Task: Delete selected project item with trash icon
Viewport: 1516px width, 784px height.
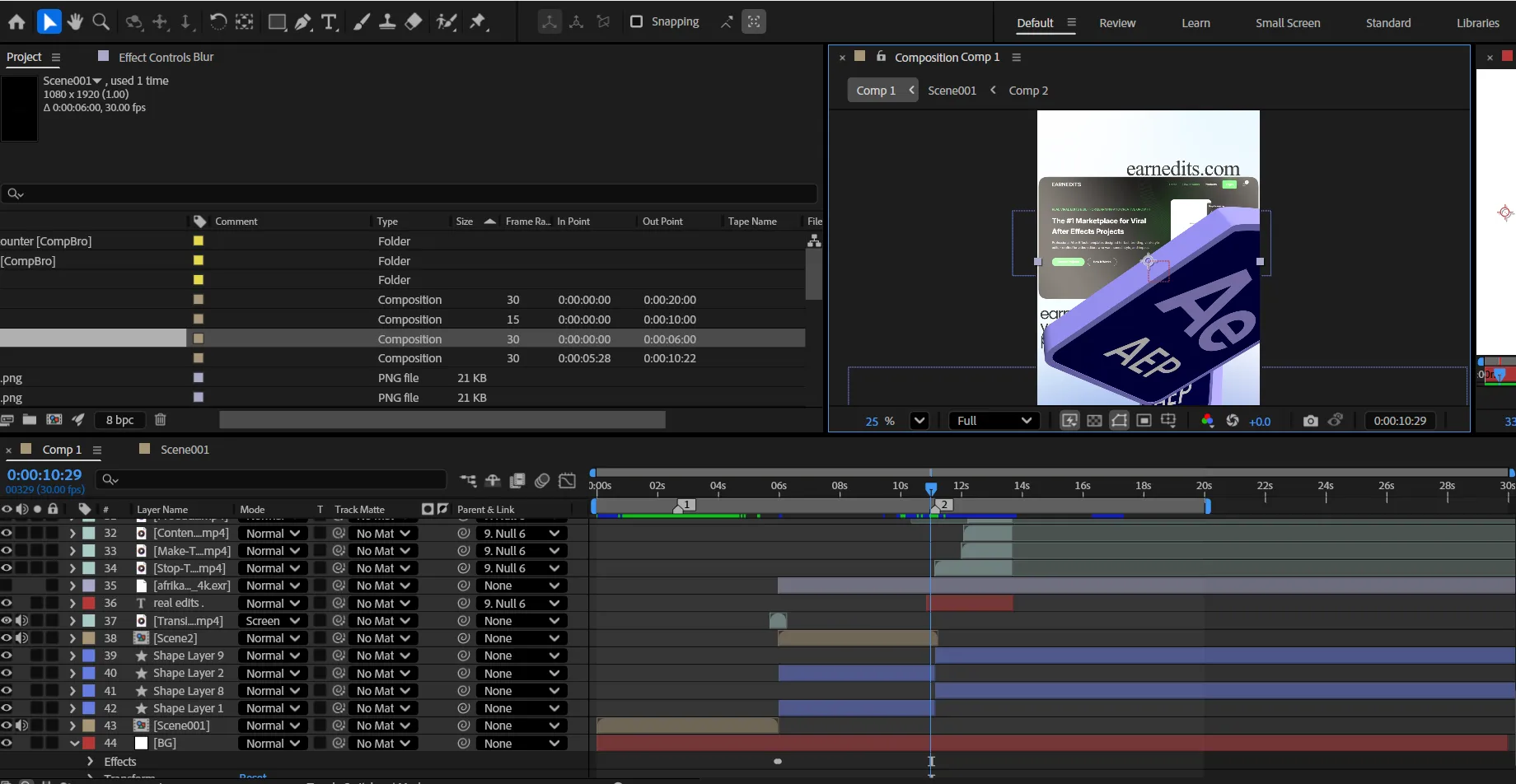Action: pos(161,420)
